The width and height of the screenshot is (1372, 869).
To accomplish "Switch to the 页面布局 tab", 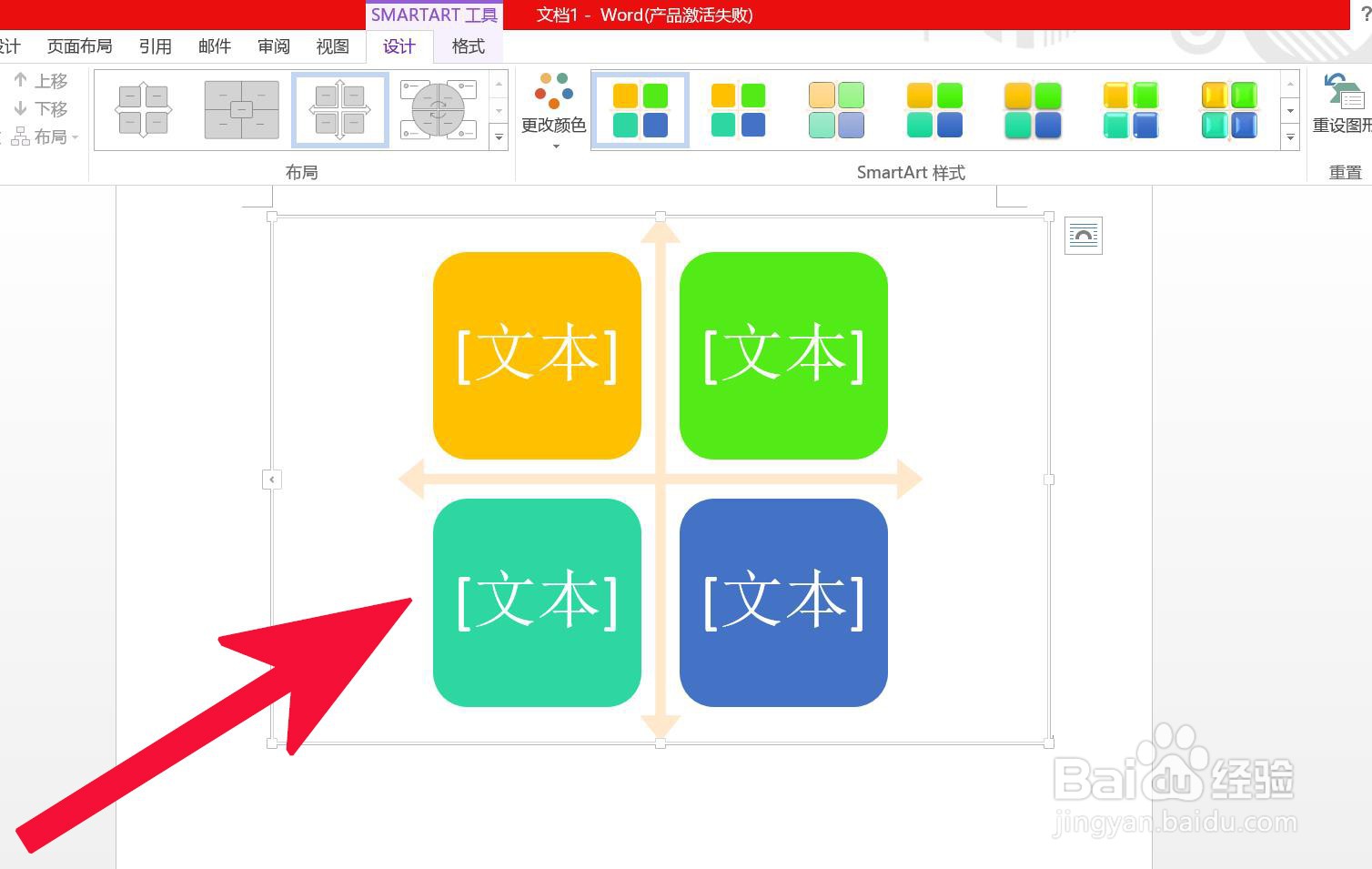I will [80, 46].
